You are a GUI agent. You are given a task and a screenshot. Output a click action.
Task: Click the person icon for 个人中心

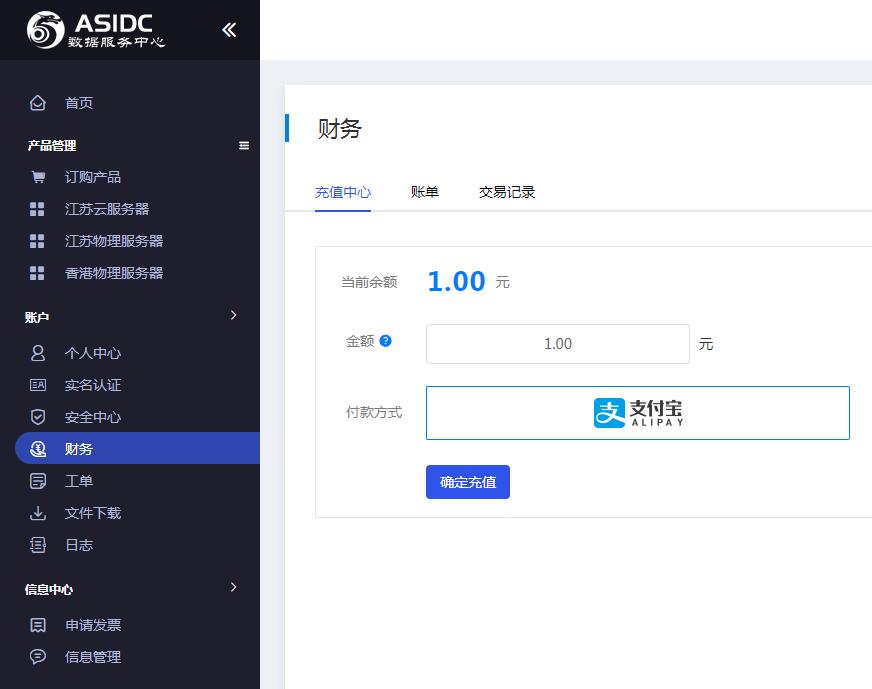38,353
